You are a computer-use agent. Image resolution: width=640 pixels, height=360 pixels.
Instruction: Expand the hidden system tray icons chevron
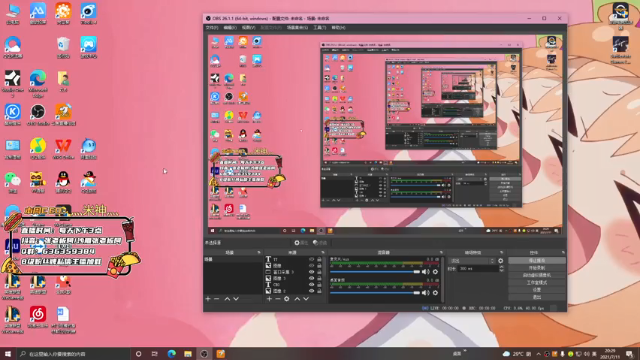[538, 354]
